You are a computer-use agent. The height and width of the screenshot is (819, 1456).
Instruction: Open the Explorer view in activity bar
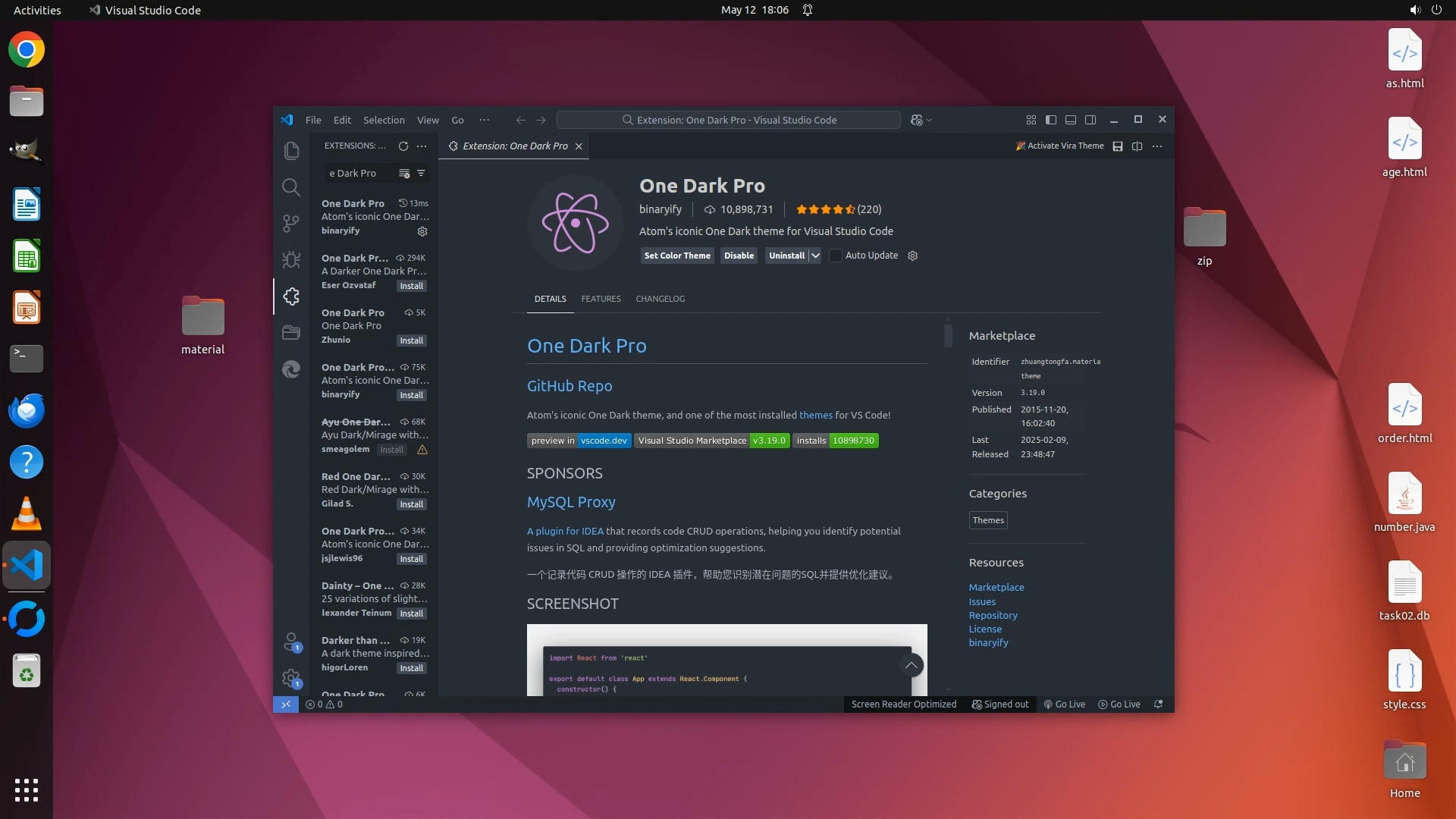[291, 151]
